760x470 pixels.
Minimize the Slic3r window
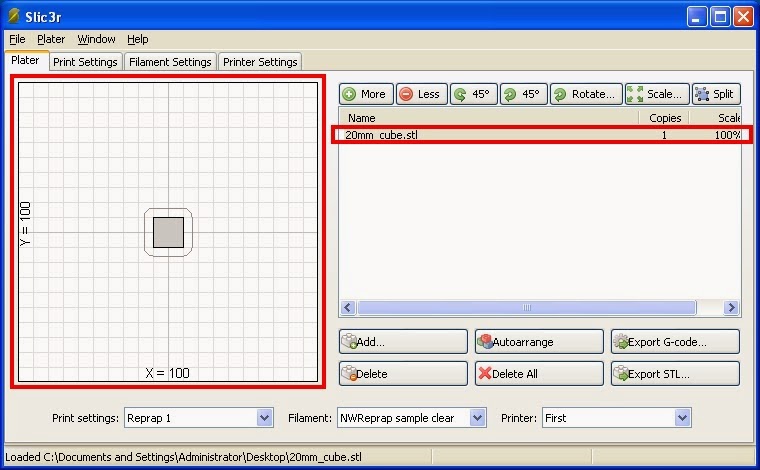point(697,17)
